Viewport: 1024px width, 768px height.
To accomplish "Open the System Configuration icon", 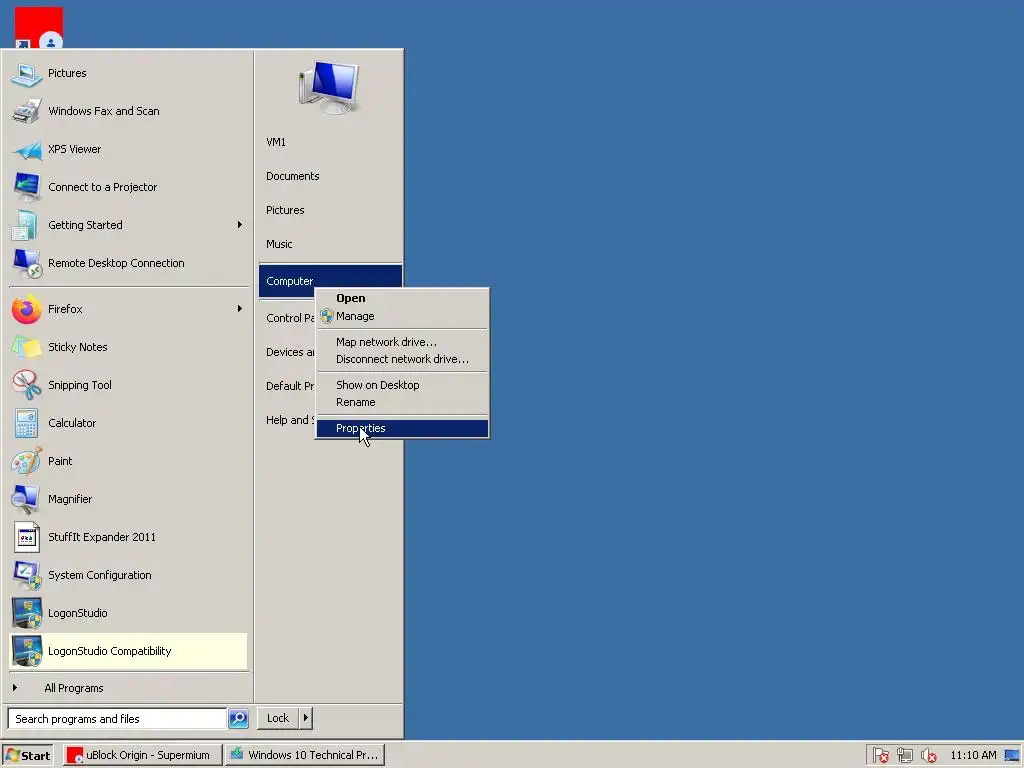I will [x=26, y=575].
